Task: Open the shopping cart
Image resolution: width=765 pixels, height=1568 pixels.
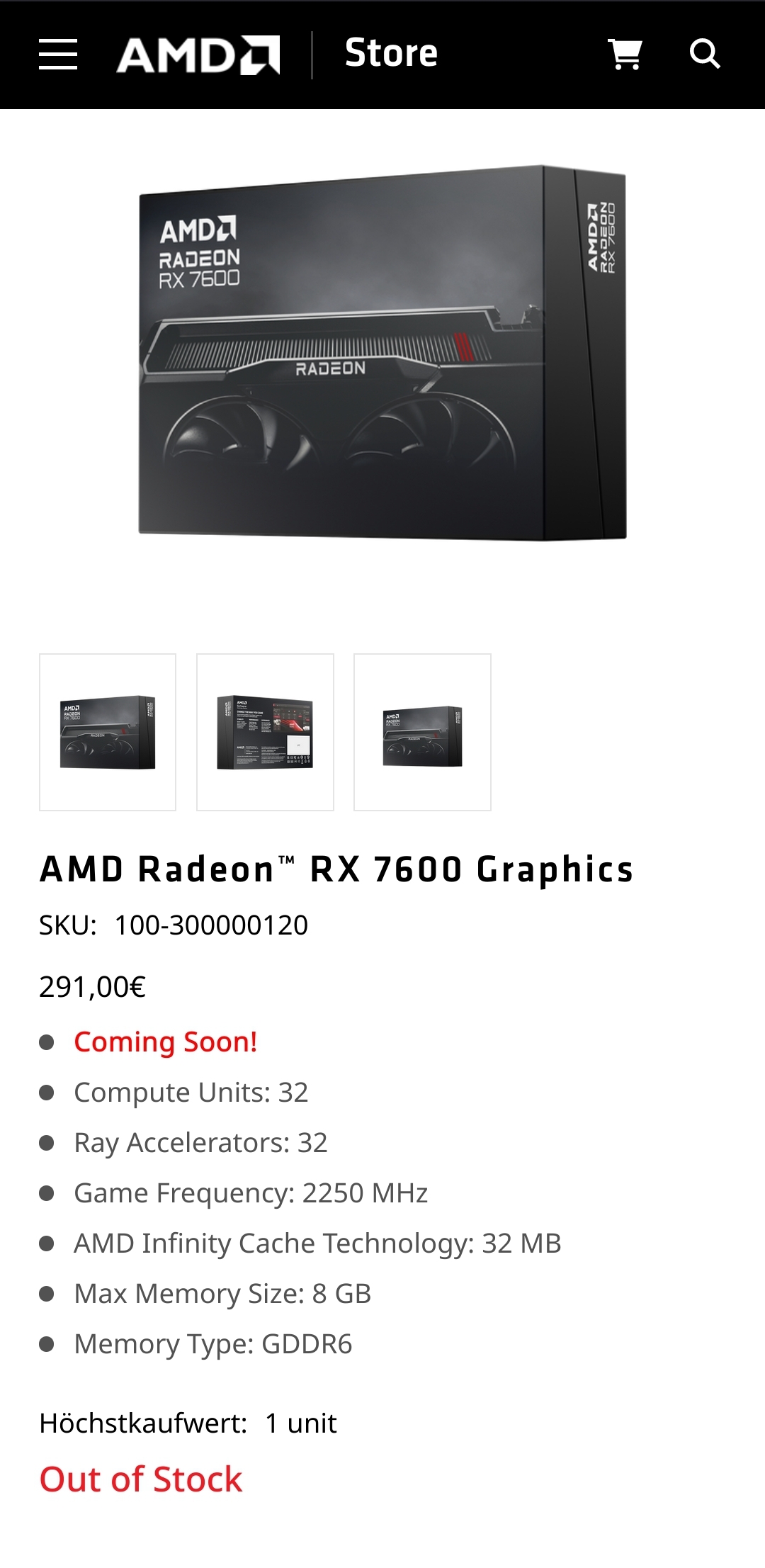Action: point(625,54)
